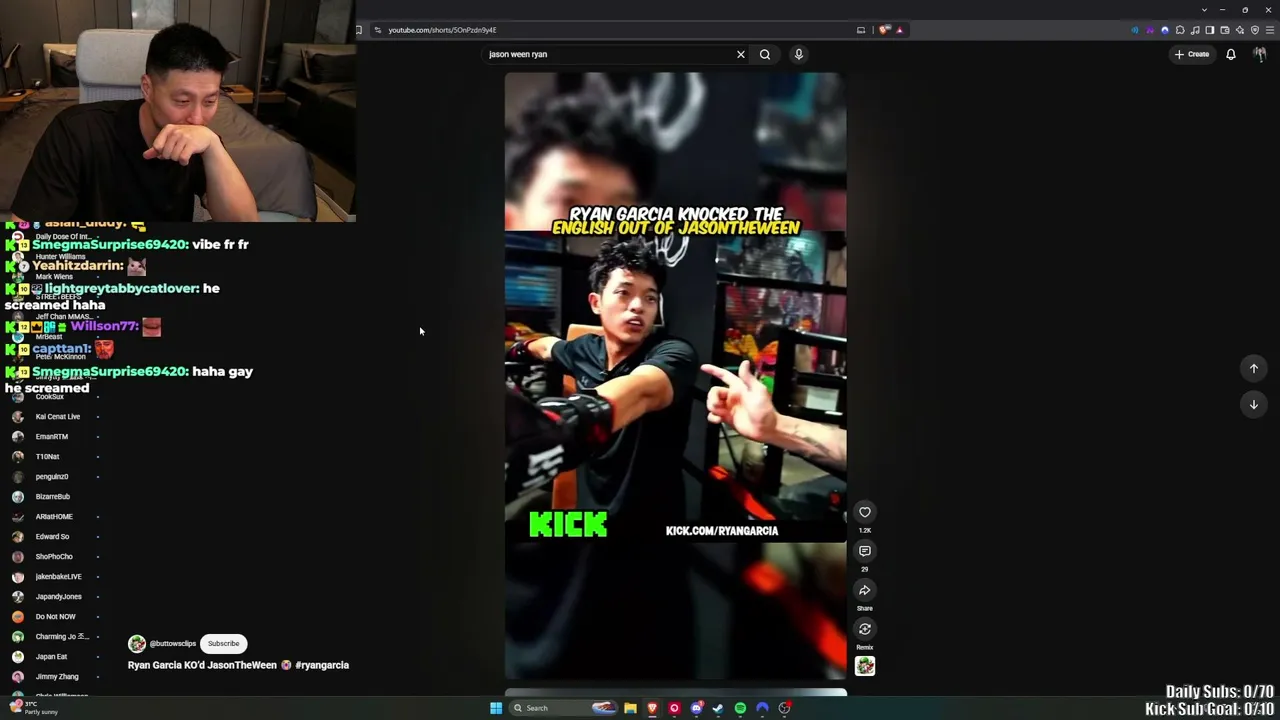
Task: Go to previous short with up arrow
Action: pos(1254,368)
